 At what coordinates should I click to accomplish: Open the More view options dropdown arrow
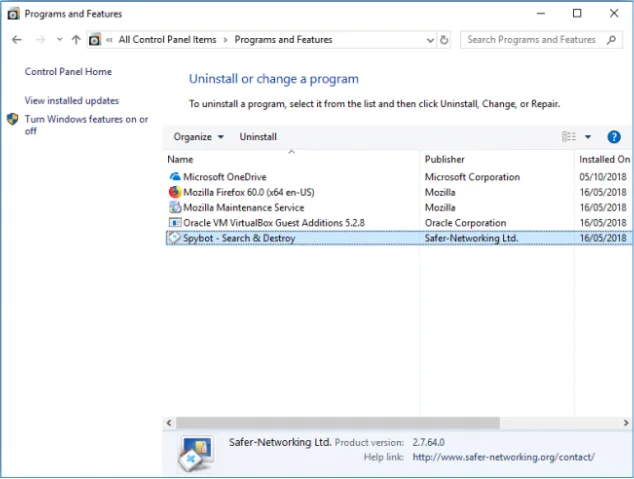pyautogui.click(x=588, y=137)
